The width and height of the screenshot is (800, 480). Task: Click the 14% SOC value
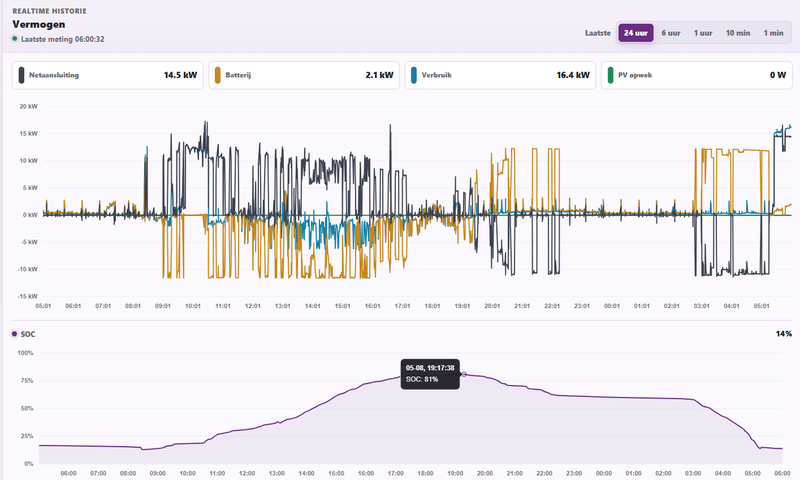tap(784, 334)
